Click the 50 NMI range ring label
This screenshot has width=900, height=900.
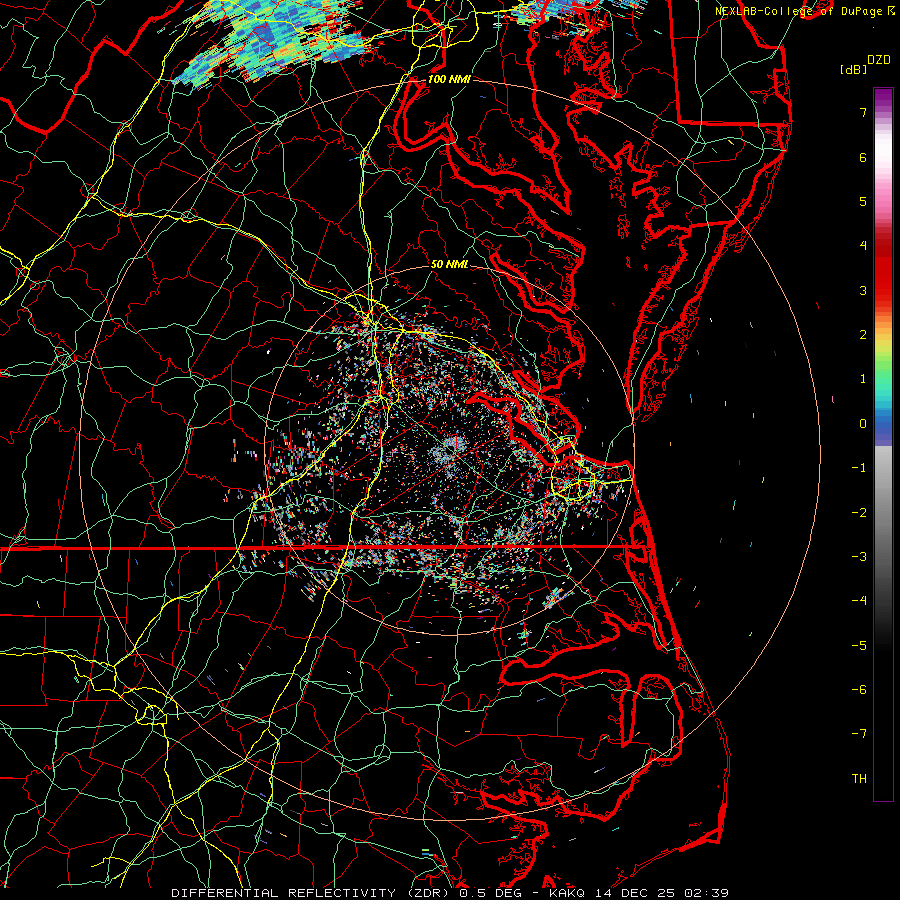[x=449, y=264]
